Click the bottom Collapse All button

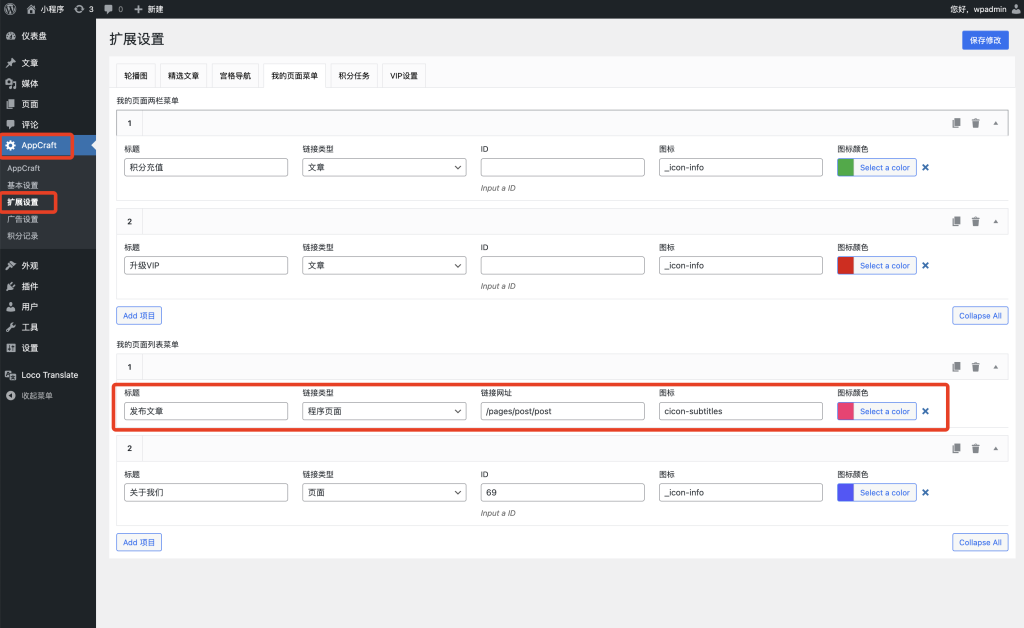tap(979, 542)
